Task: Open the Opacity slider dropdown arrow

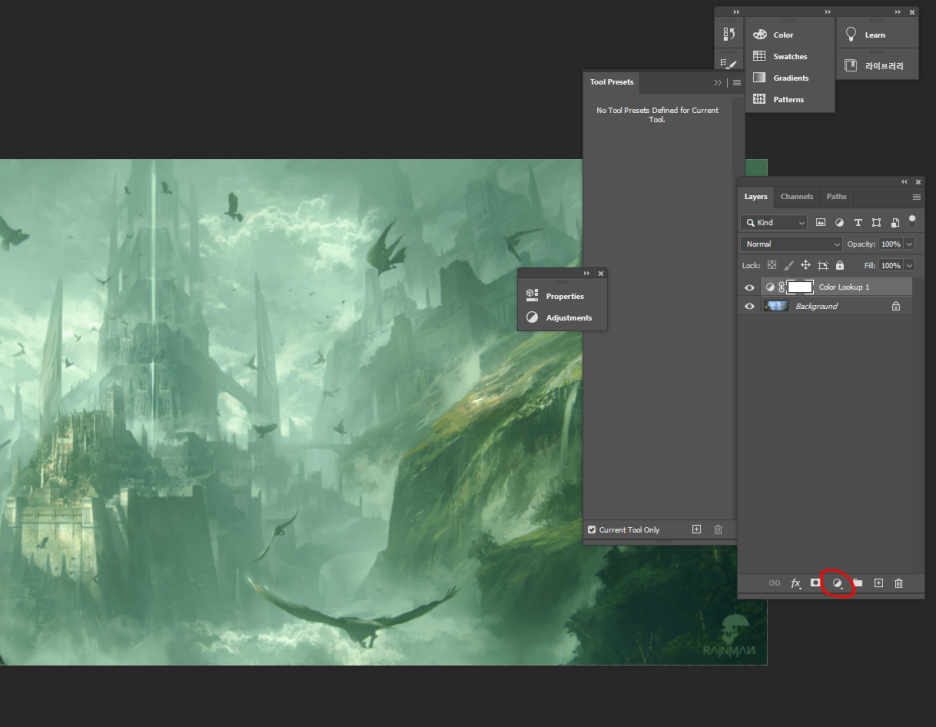Action: 909,244
